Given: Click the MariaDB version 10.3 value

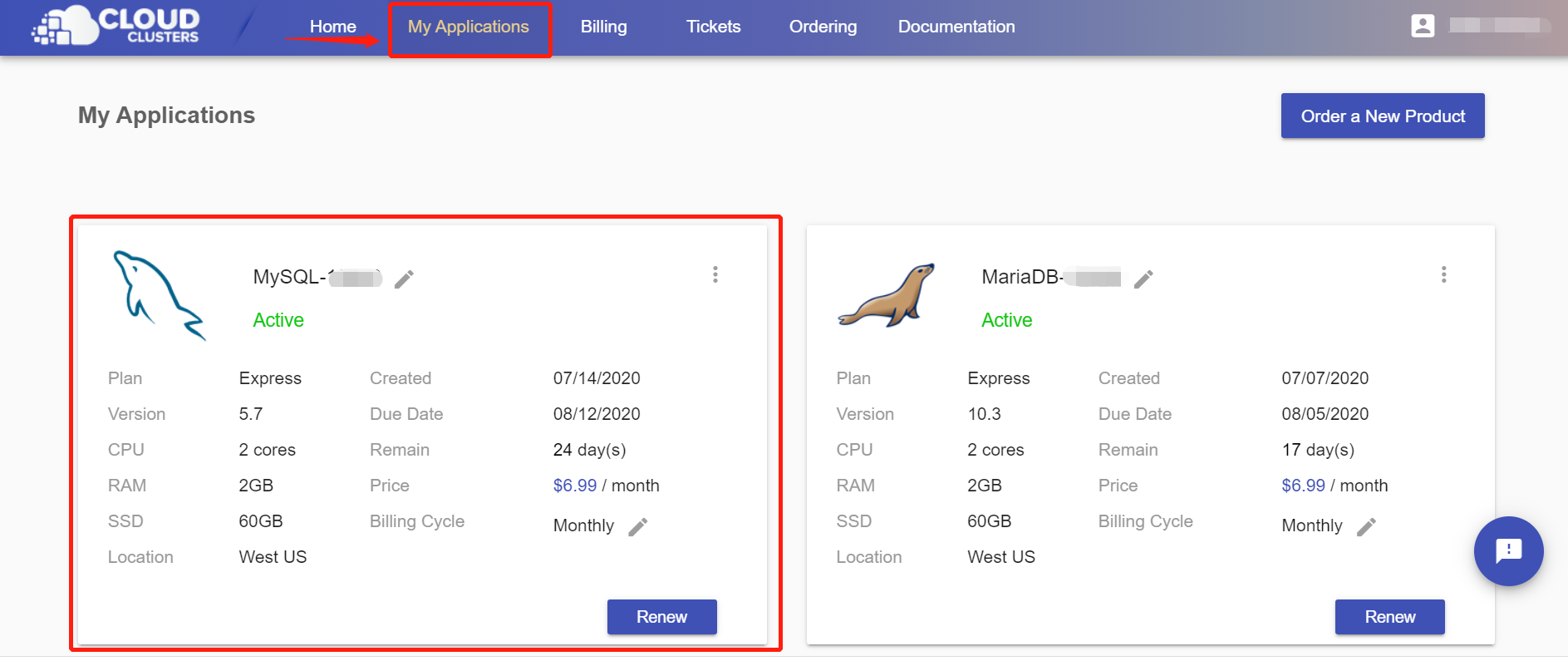Looking at the screenshot, I should (985, 414).
